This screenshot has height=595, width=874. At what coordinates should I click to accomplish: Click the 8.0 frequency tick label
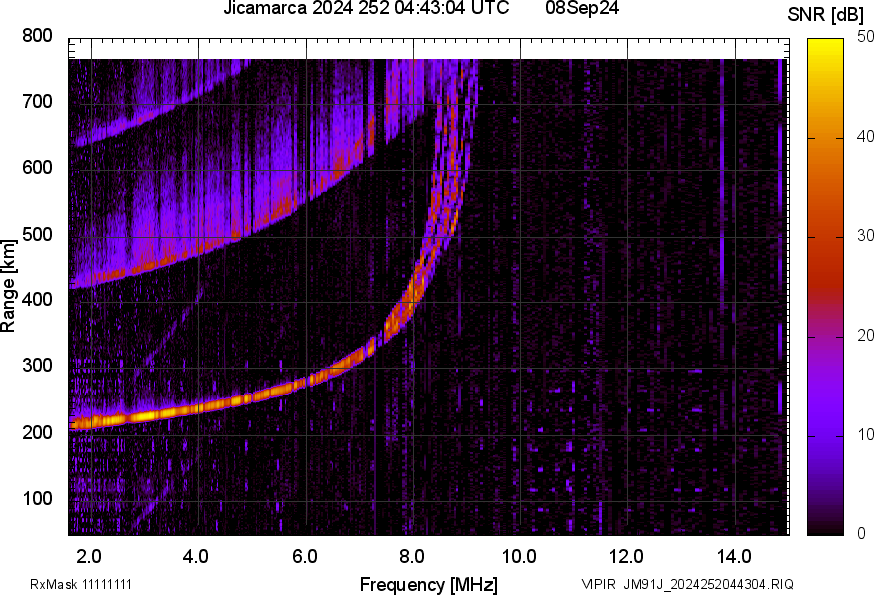[412, 555]
